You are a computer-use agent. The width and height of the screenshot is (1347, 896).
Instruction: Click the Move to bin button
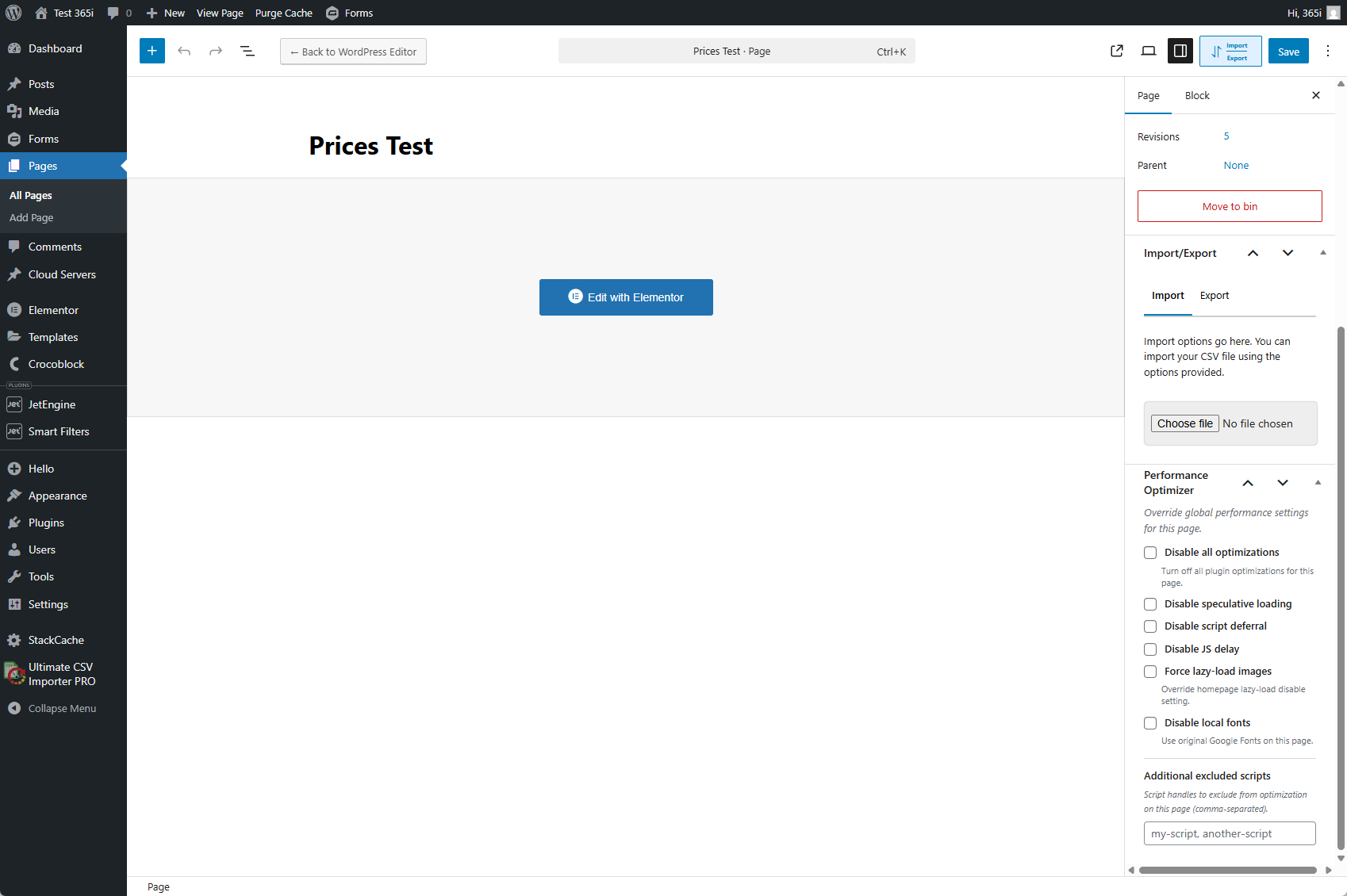pyautogui.click(x=1230, y=206)
